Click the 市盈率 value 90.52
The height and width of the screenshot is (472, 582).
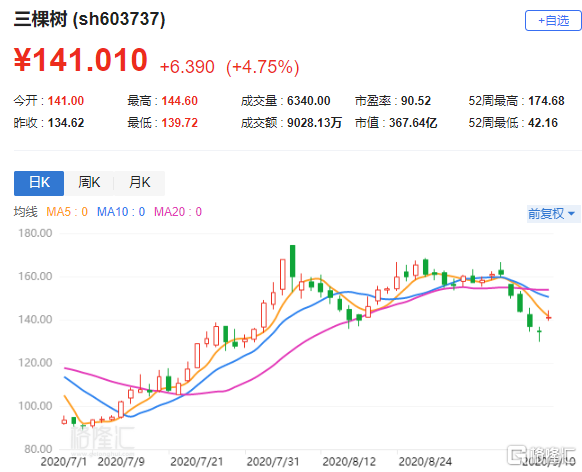pos(416,101)
